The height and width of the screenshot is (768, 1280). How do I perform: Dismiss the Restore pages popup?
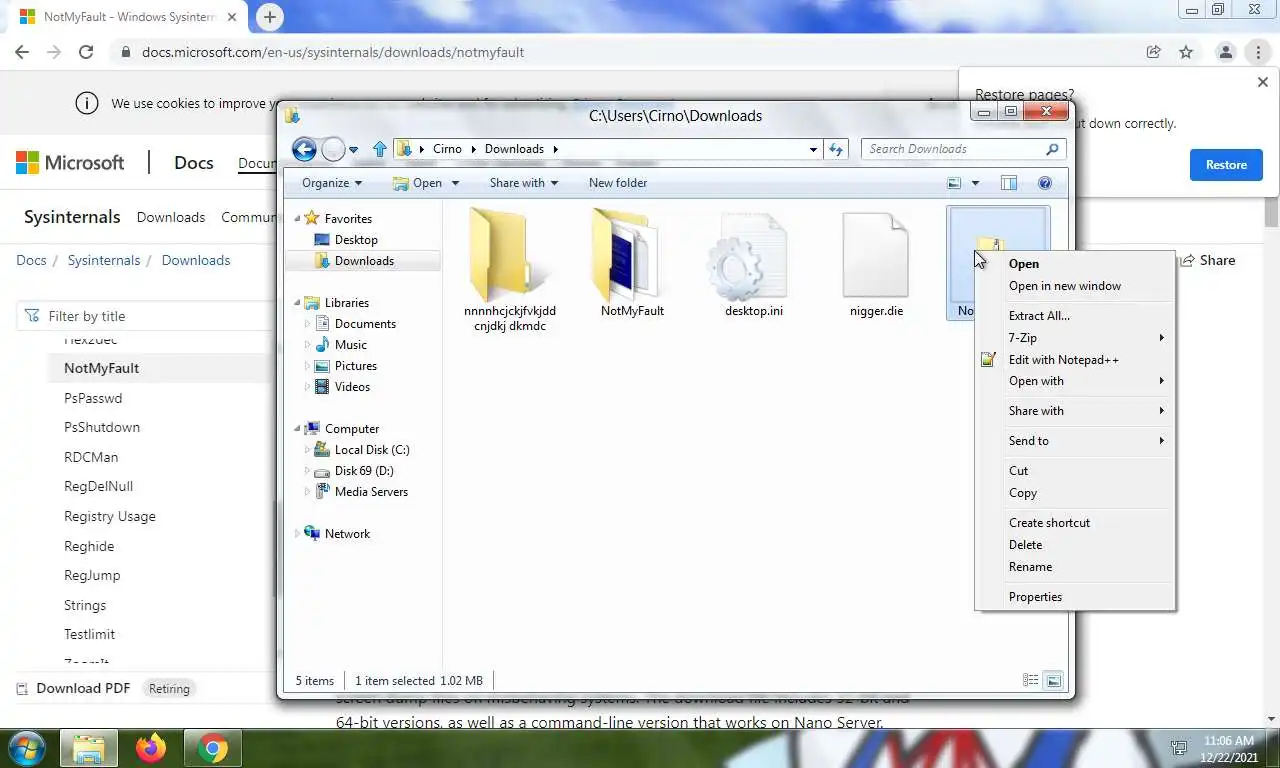click(x=1262, y=82)
